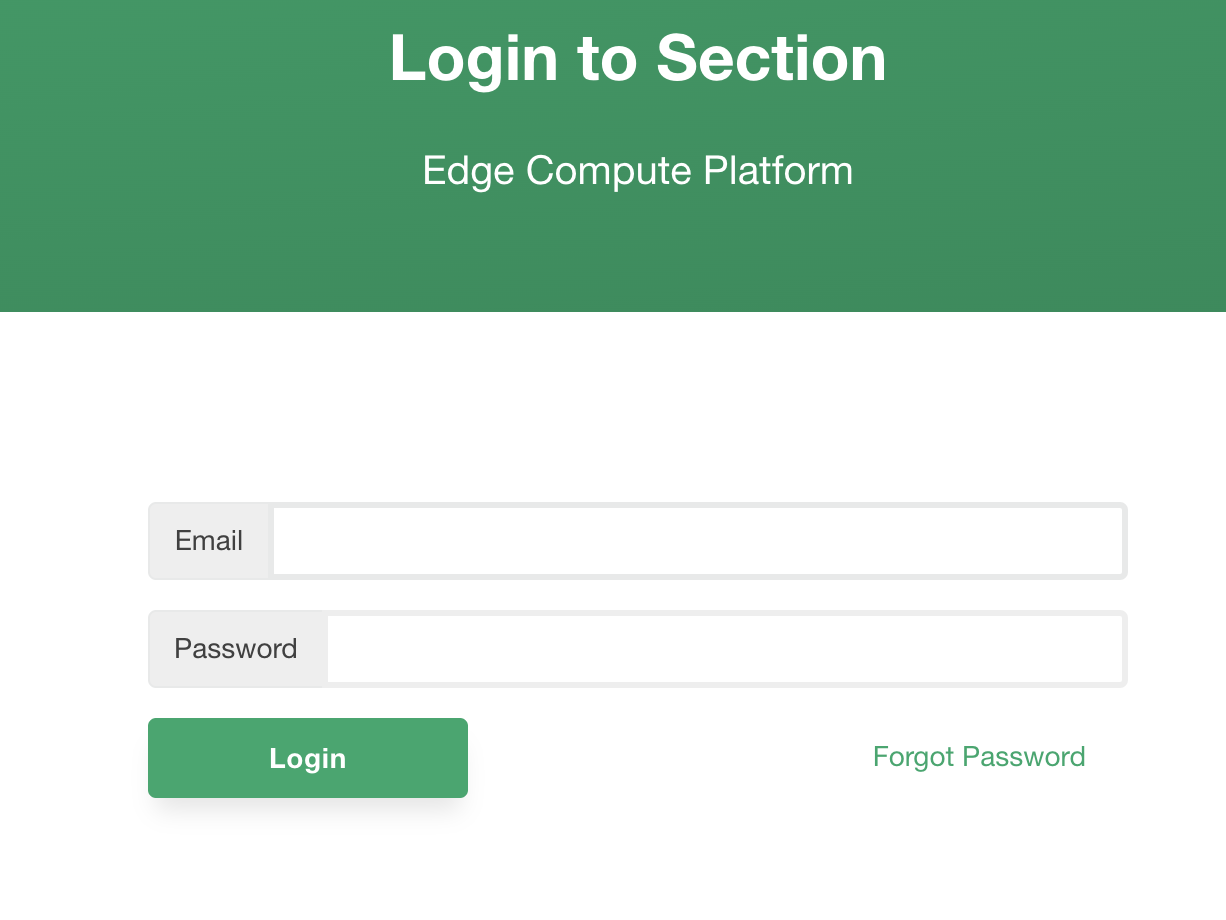
Task: Click the "Edge Compute Platform" subtitle
Action: [638, 171]
